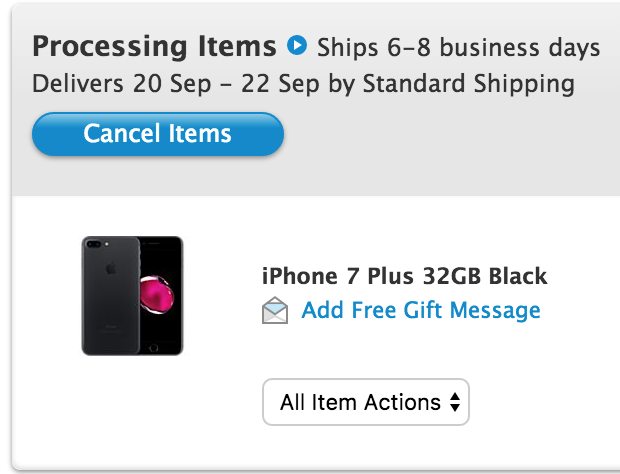Click the dual camera on the iPhone image
620x474 pixels.
point(94,245)
